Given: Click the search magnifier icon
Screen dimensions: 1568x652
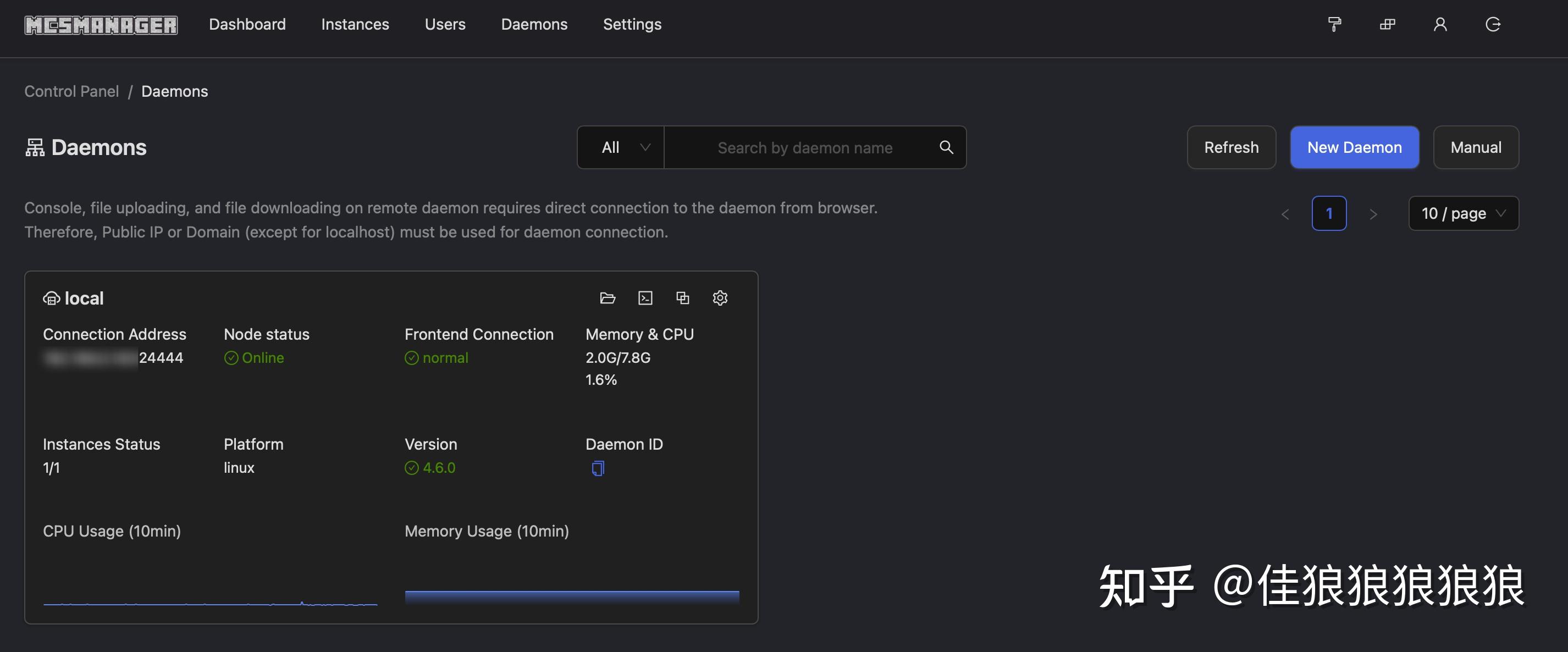Looking at the screenshot, I should point(946,147).
